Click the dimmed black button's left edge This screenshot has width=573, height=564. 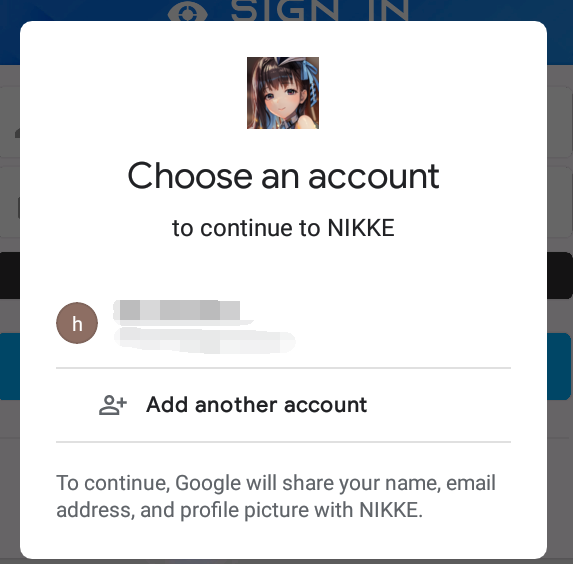click(10, 275)
